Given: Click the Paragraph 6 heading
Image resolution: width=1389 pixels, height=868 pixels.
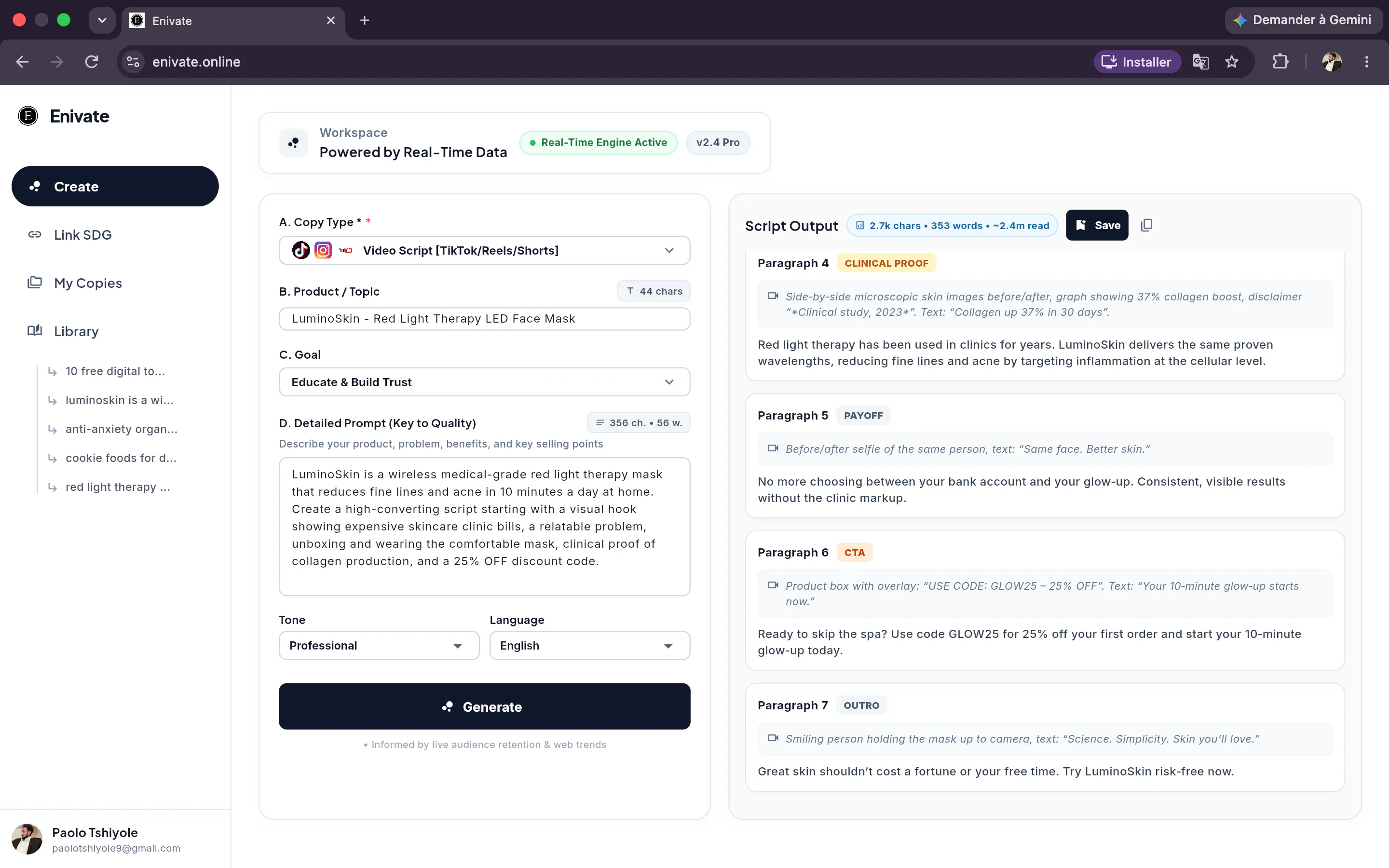Looking at the screenshot, I should pos(793,552).
